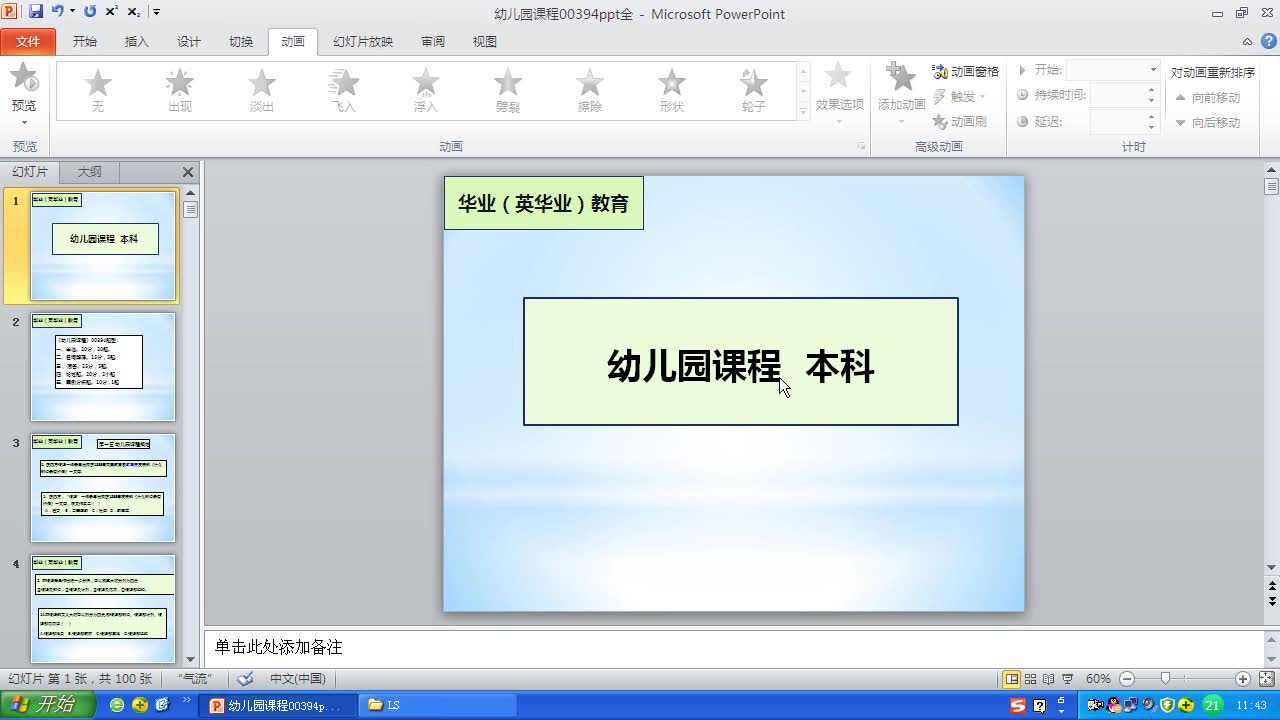Close the slide thumbnail pane

pyautogui.click(x=188, y=172)
